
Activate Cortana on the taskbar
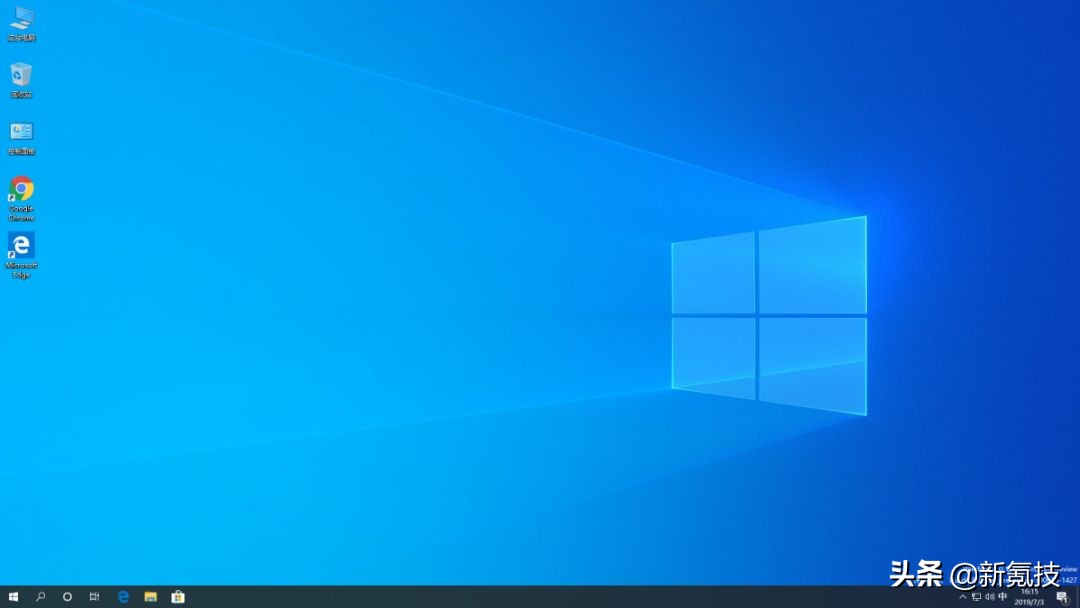[x=66, y=596]
